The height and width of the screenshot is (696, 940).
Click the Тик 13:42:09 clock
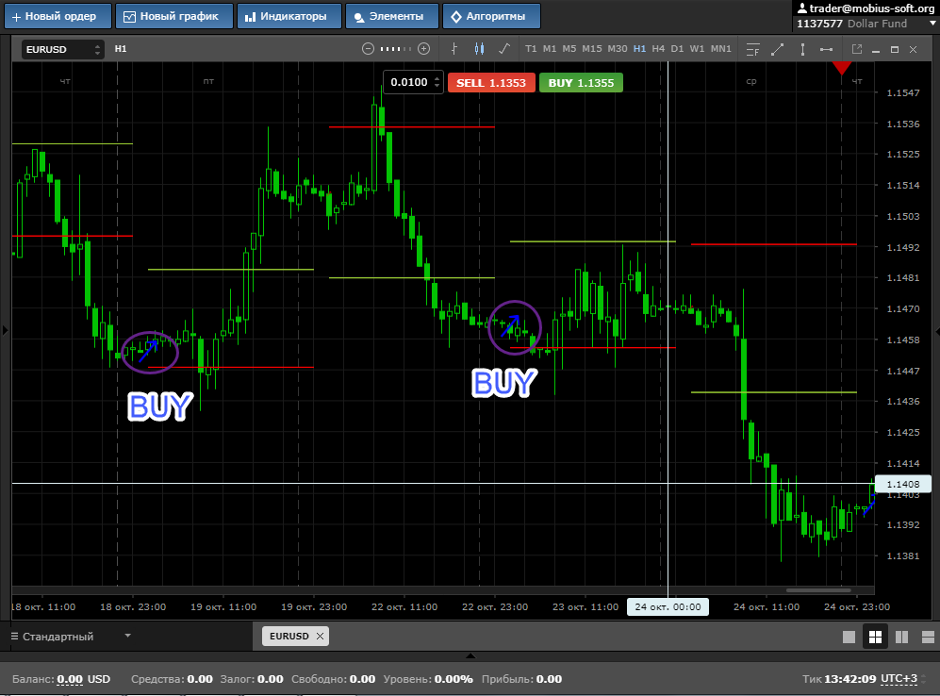[x=839, y=679]
